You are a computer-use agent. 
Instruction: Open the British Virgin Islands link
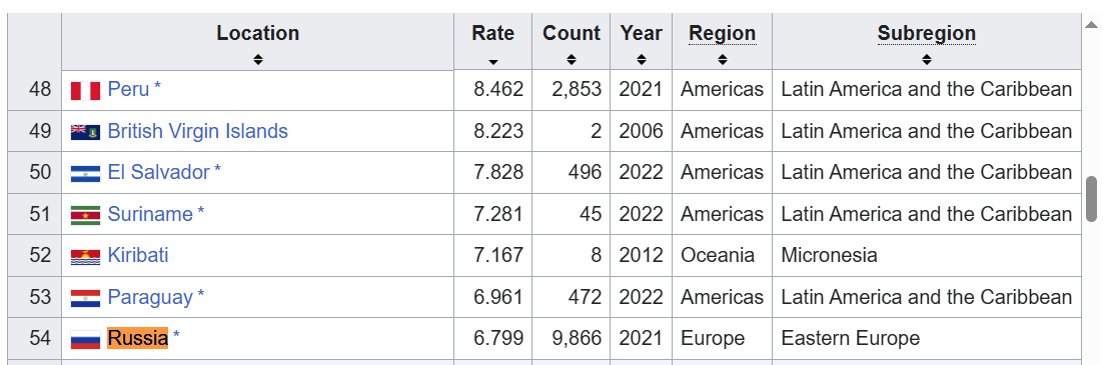pos(197,132)
